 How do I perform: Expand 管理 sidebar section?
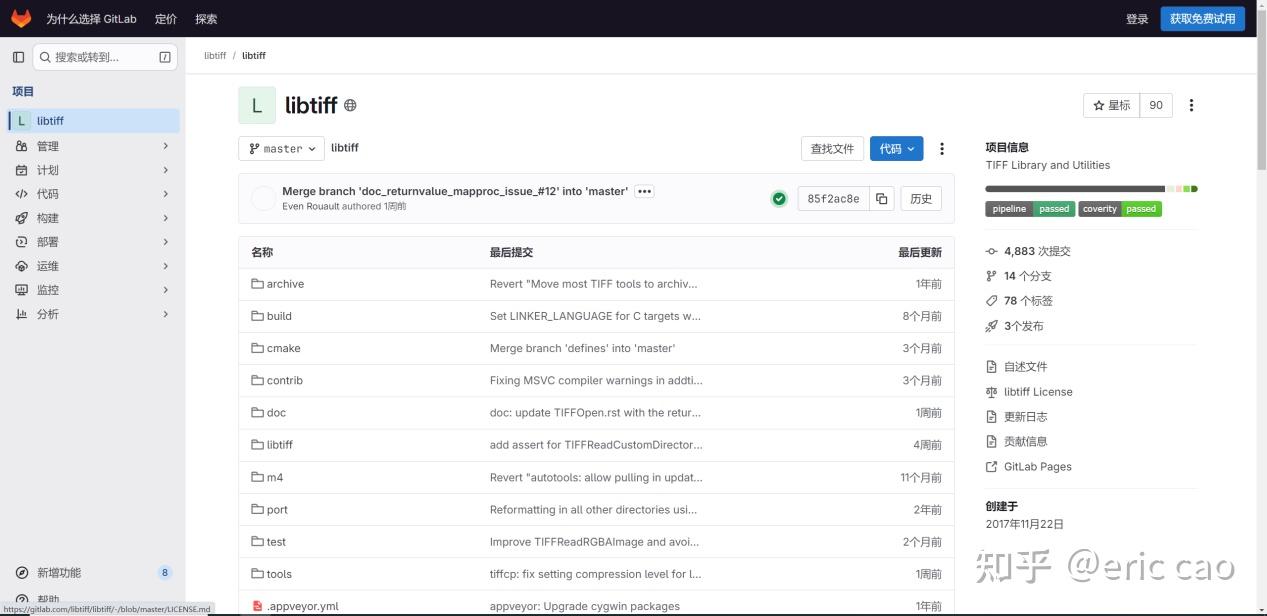[x=92, y=146]
